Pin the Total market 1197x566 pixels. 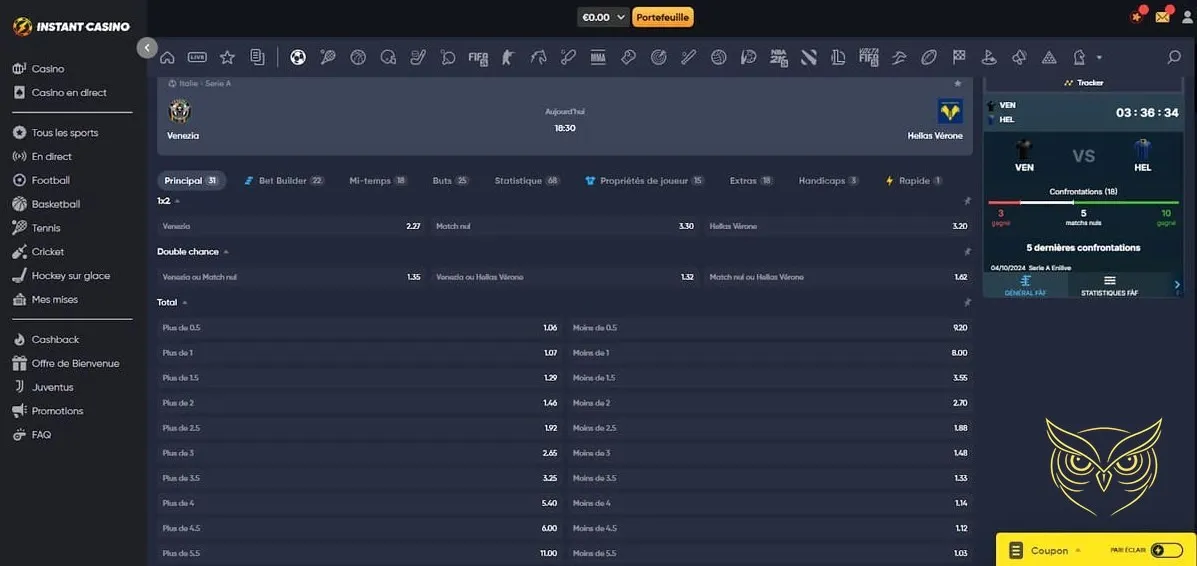pyautogui.click(x=967, y=302)
